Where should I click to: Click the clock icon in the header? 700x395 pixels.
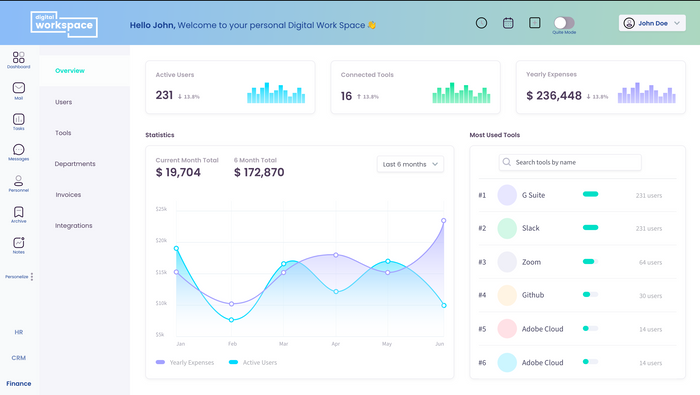[481, 23]
